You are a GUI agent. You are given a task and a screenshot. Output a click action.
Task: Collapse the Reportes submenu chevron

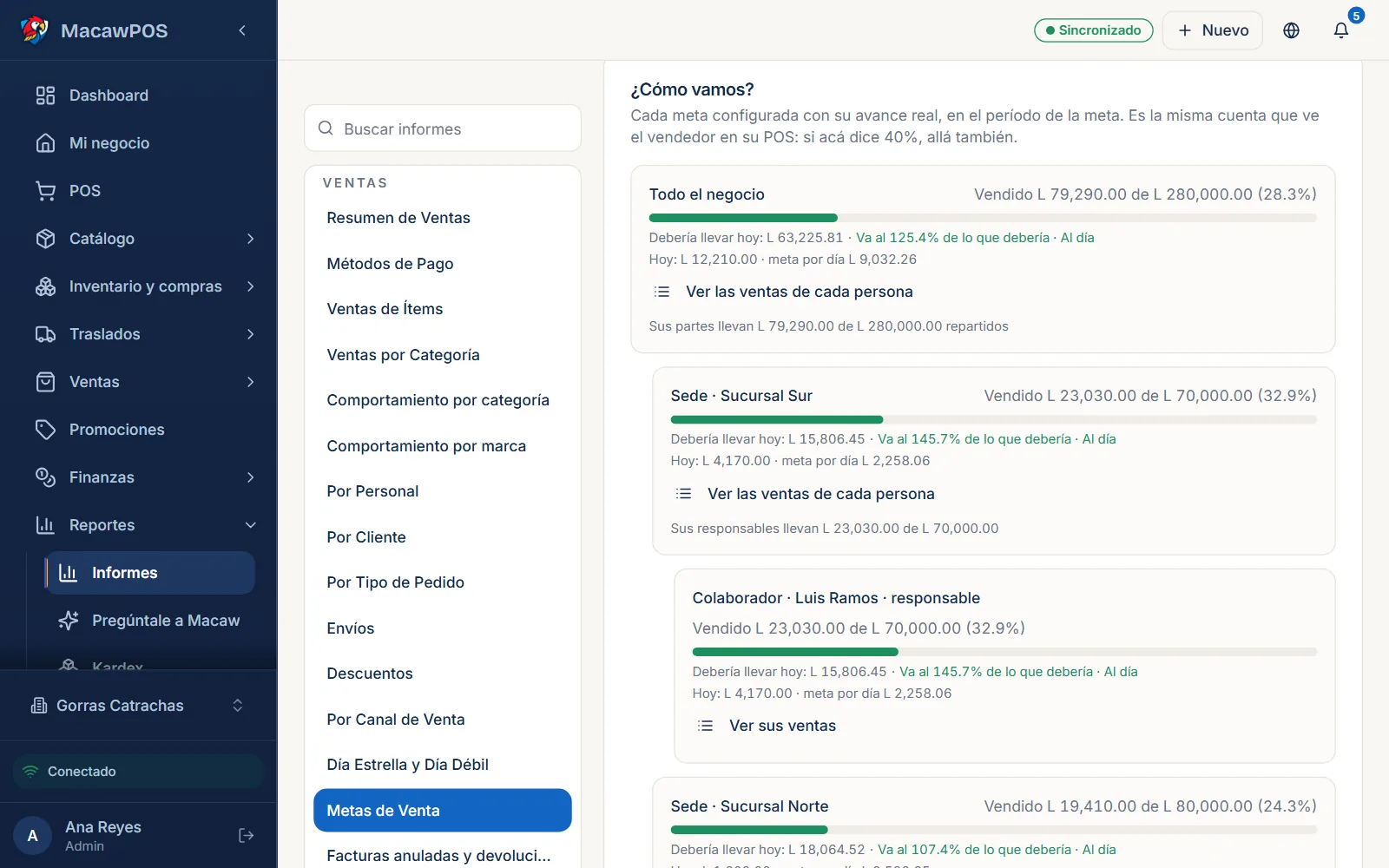251,525
